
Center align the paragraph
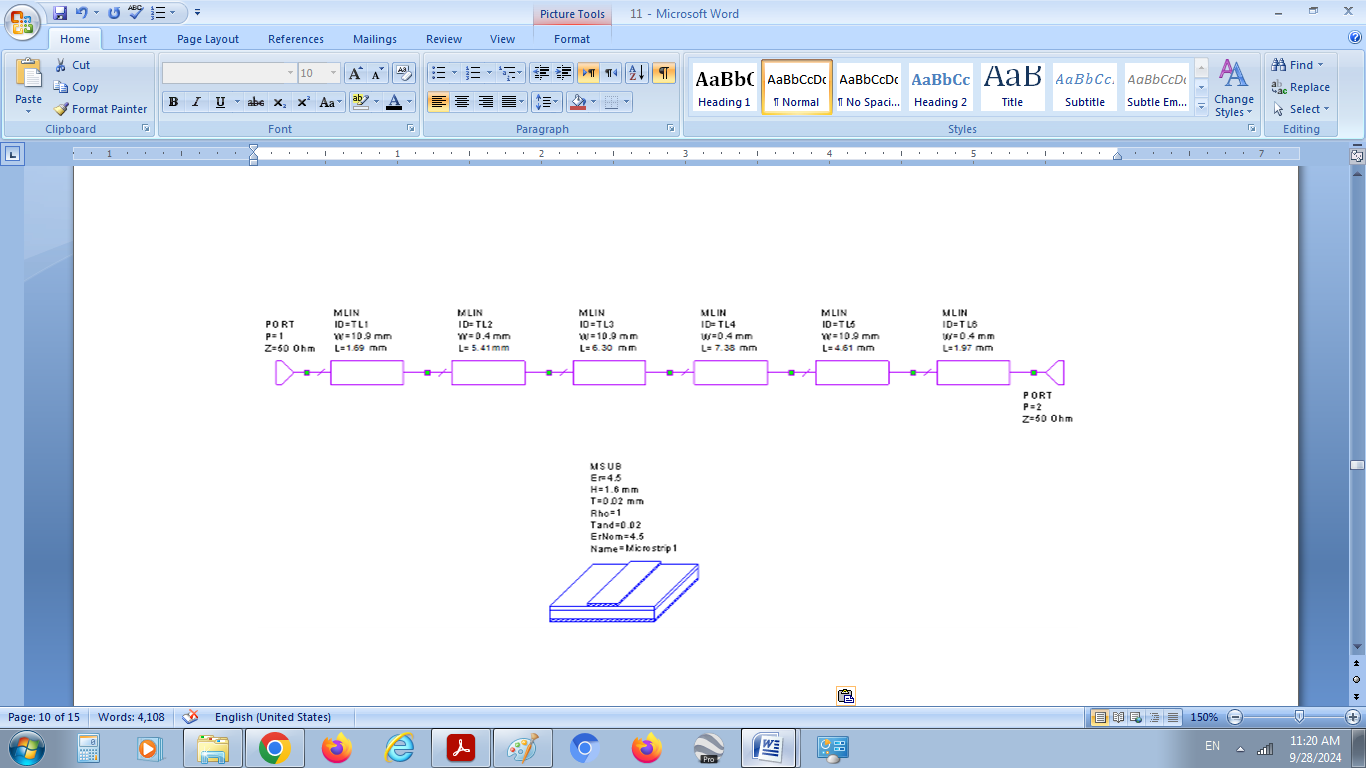462,102
